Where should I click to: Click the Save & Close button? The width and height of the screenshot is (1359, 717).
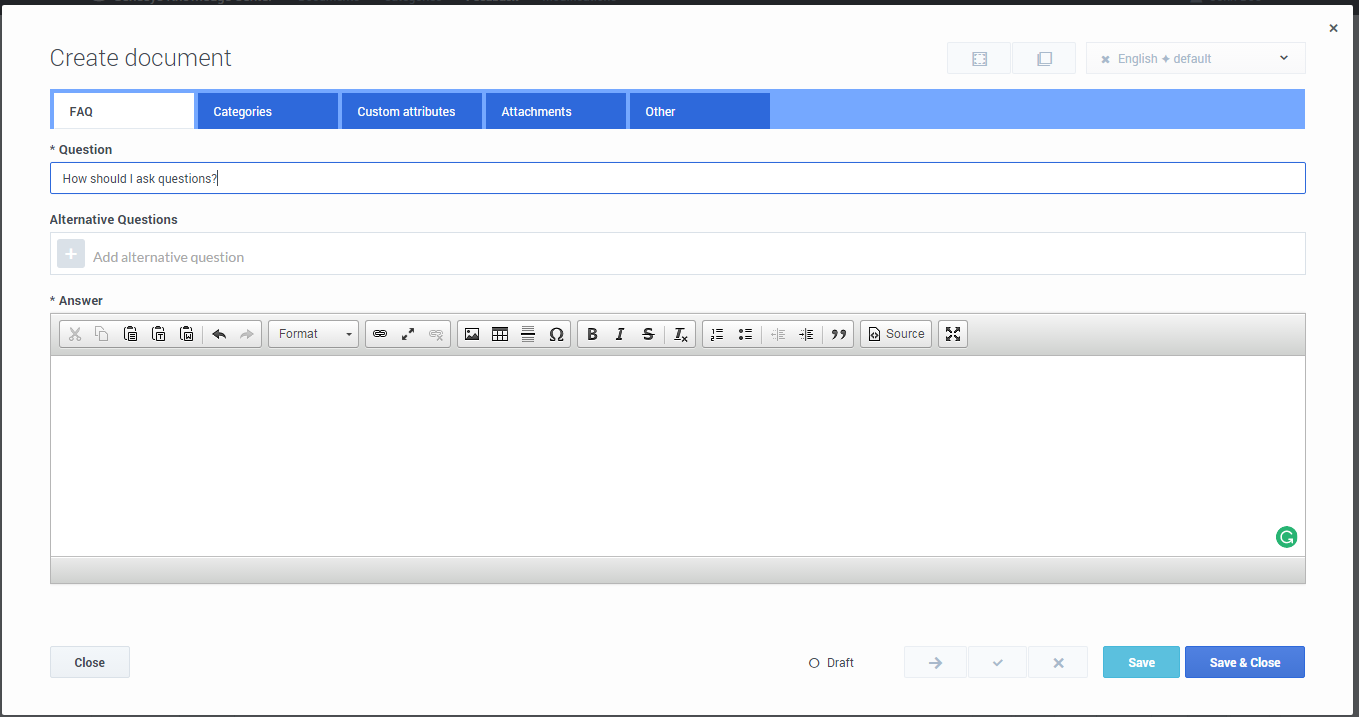(x=1244, y=662)
